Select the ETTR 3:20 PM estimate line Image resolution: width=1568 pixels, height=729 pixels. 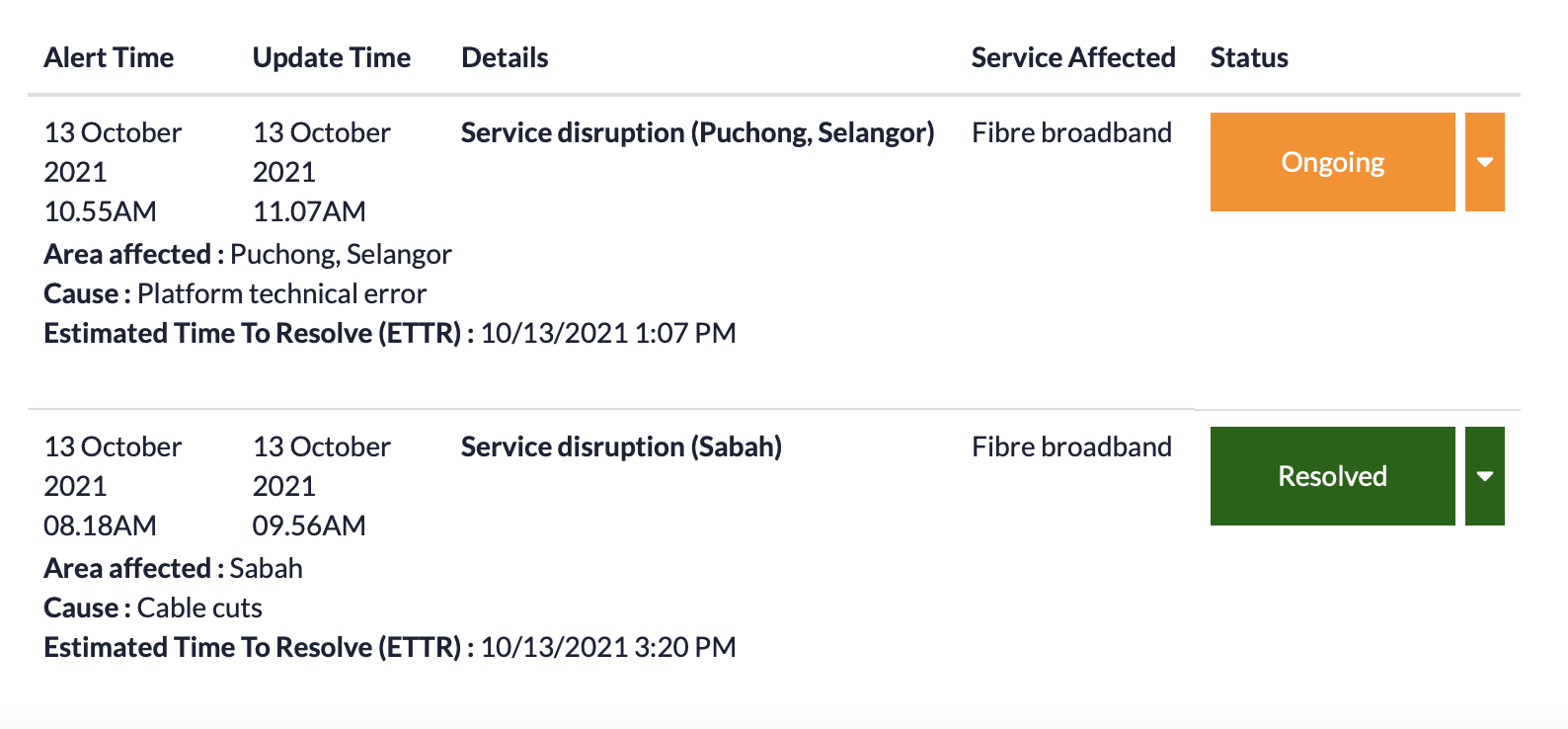click(390, 648)
